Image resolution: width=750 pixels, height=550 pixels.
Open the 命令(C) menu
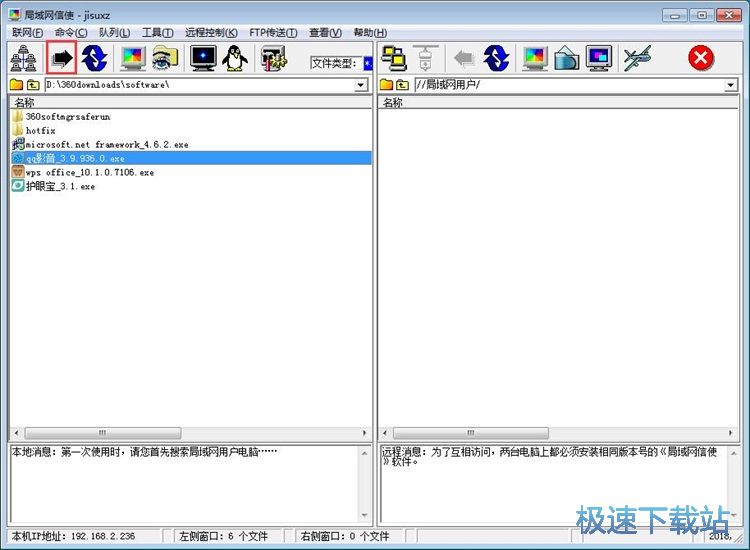click(71, 33)
